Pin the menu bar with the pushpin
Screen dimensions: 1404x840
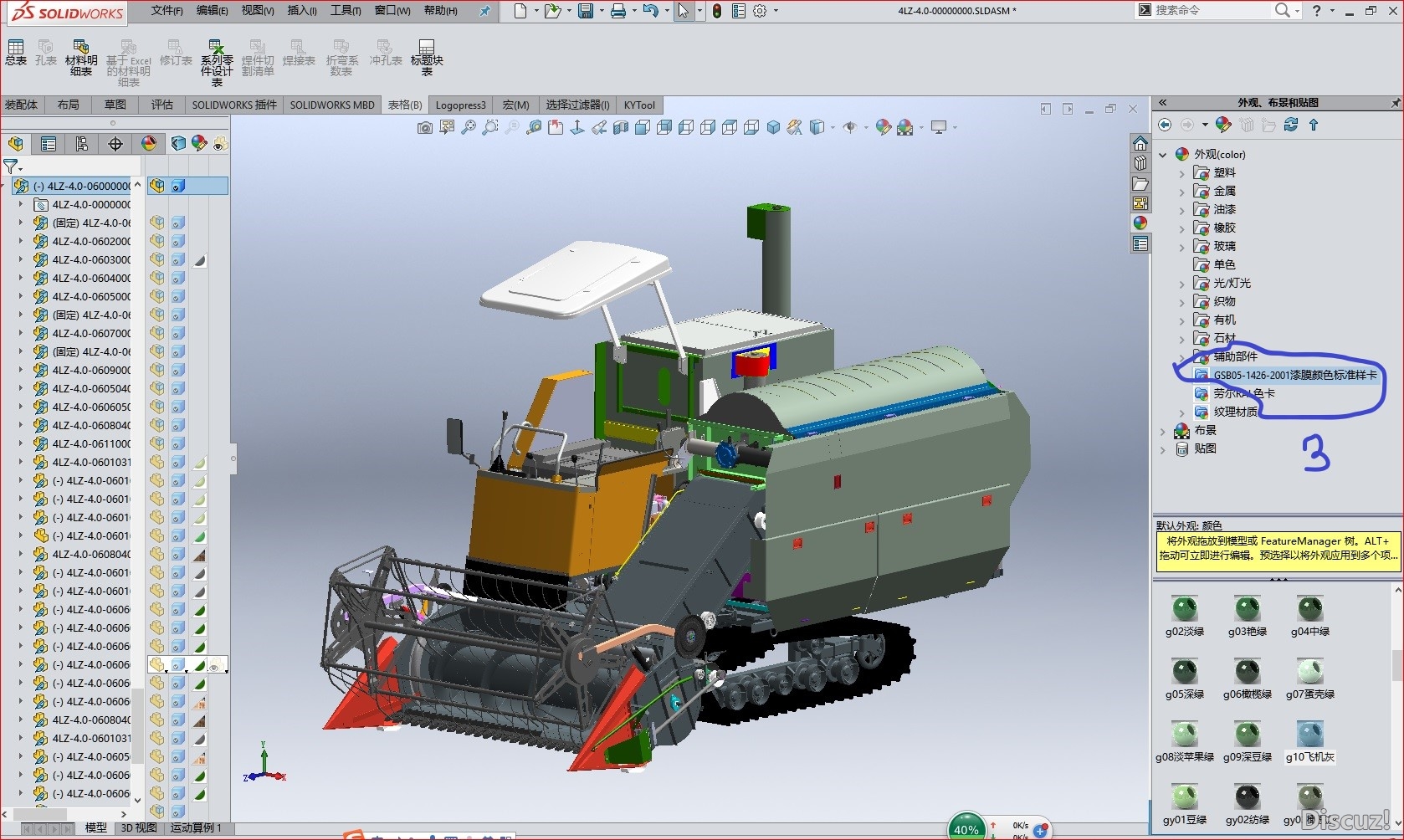click(x=484, y=11)
